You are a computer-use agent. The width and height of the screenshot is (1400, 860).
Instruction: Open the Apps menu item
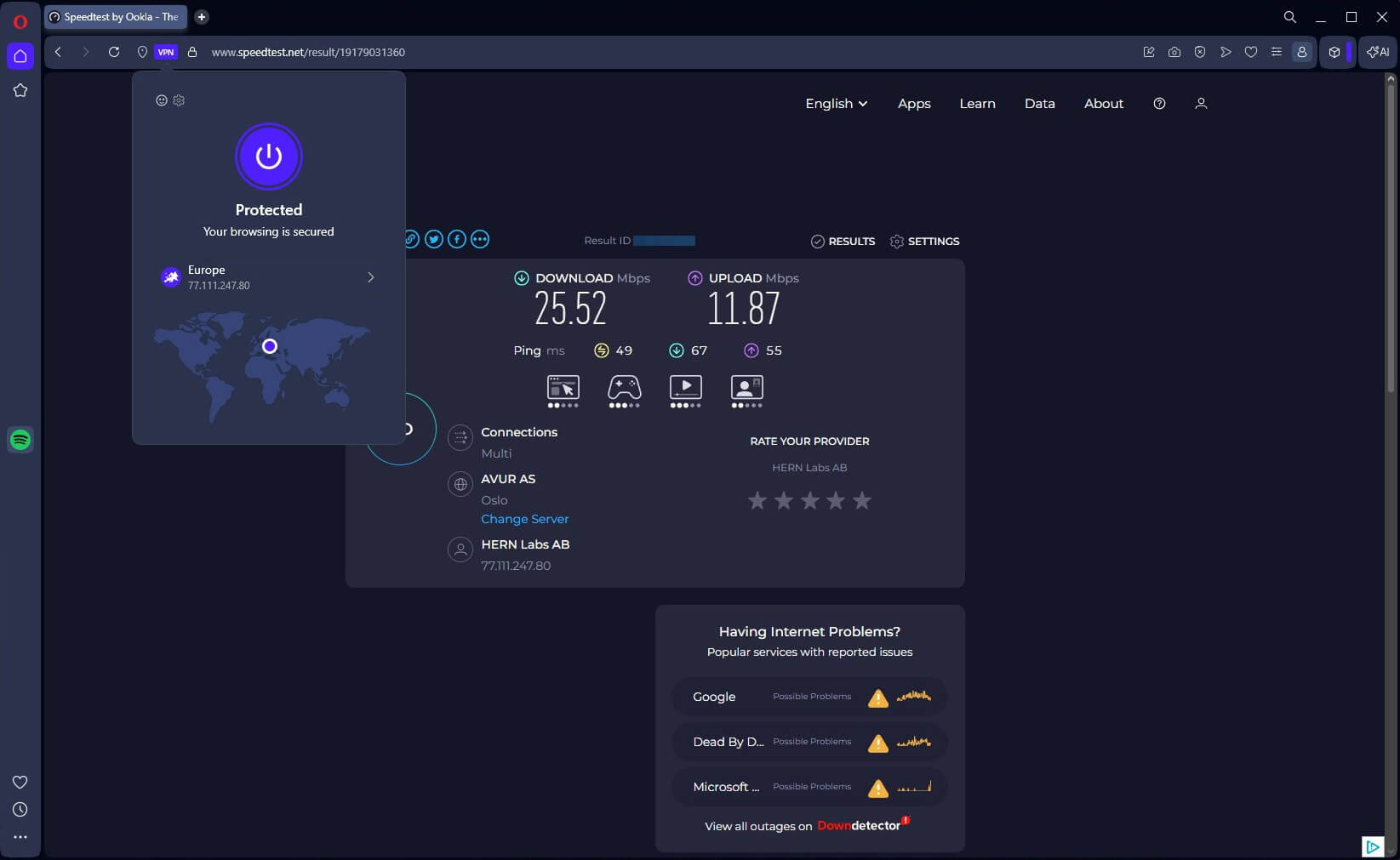pyautogui.click(x=914, y=103)
